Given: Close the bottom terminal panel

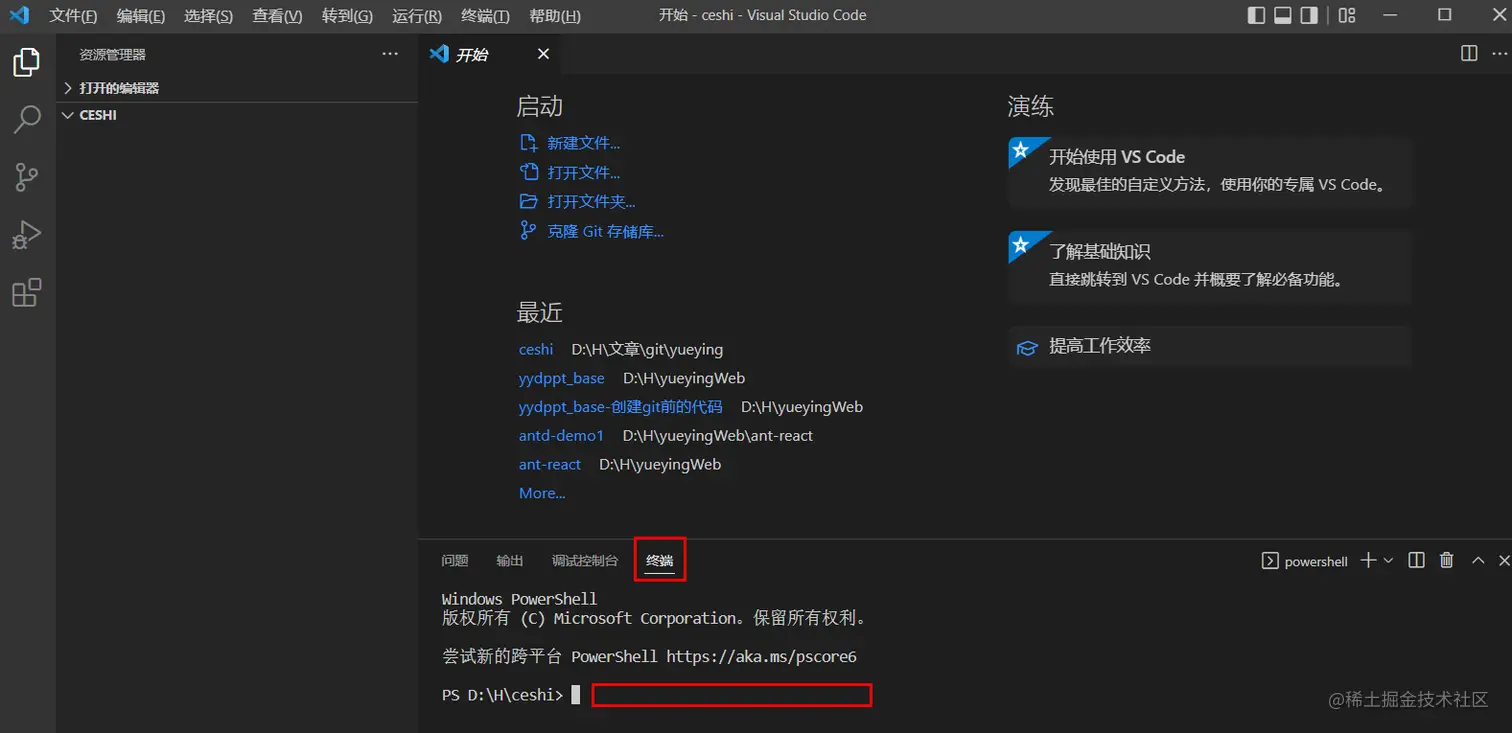Looking at the screenshot, I should [1504, 560].
